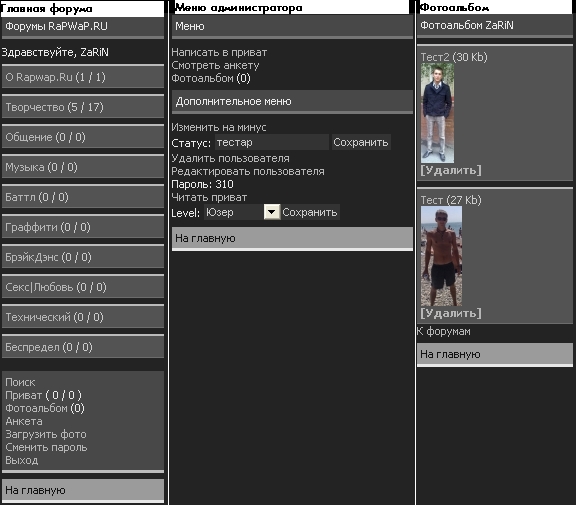
Task: Open Редактировать пользователя link
Action: (248, 171)
